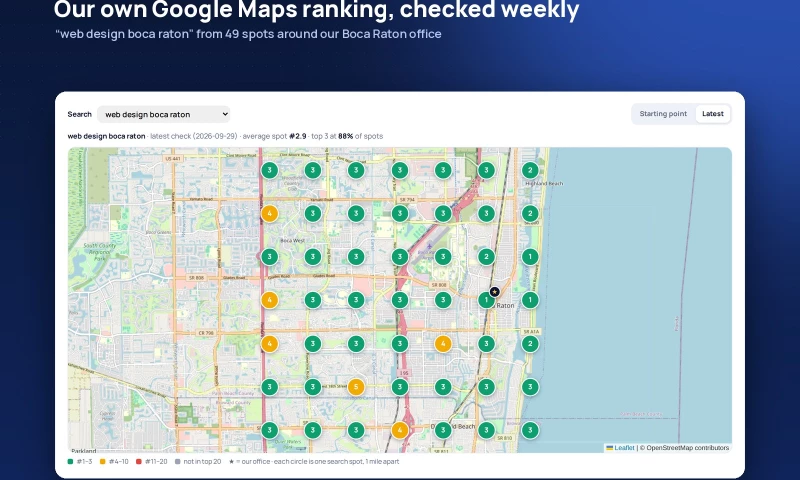Click the gray not in top 20 legend swatch
Viewport: 800px width, 480px height.
178,462
